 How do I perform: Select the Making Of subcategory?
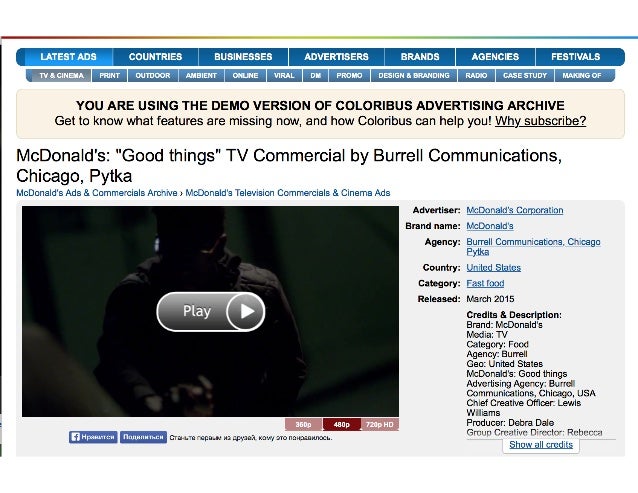[x=582, y=76]
